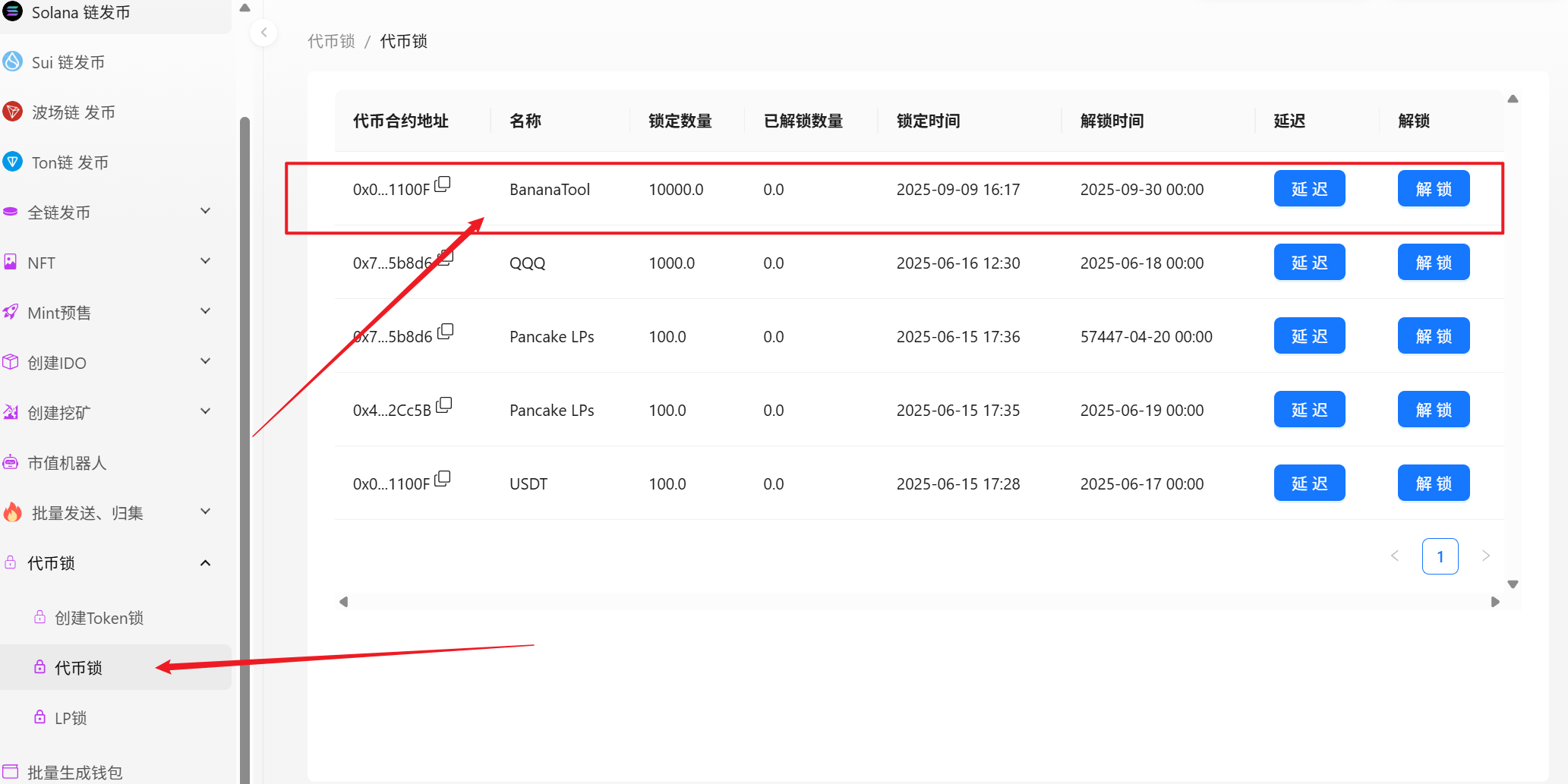Click the Sui chain droplet icon
Viewport: 1568px width, 784px height.
(13, 61)
